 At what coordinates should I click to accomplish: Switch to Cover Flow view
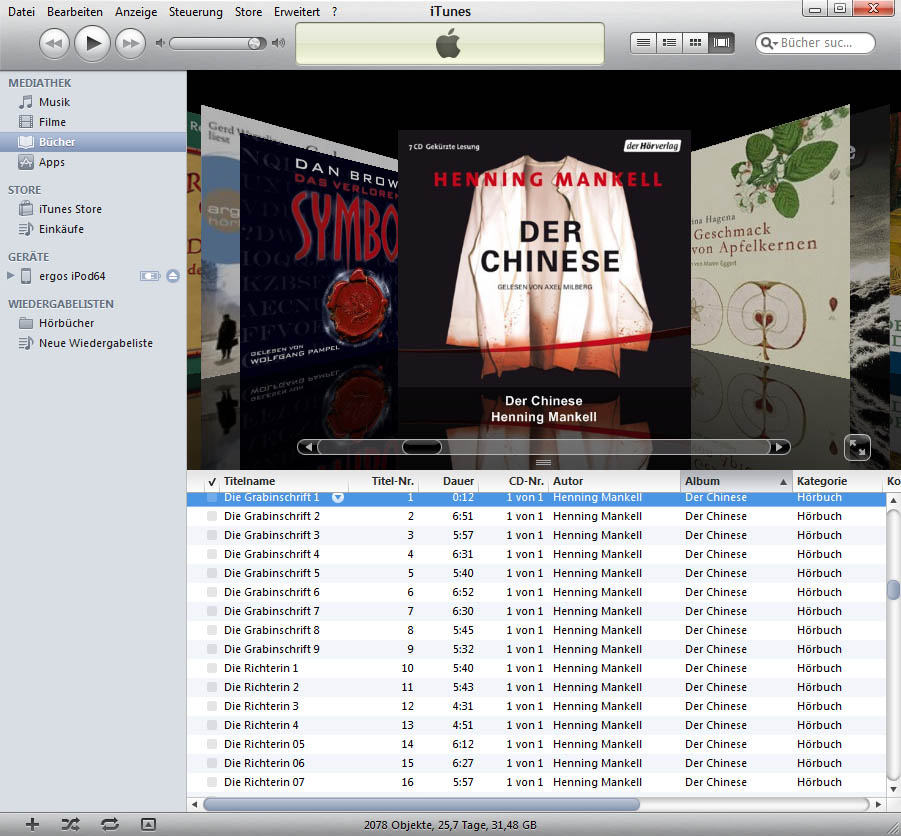point(721,43)
